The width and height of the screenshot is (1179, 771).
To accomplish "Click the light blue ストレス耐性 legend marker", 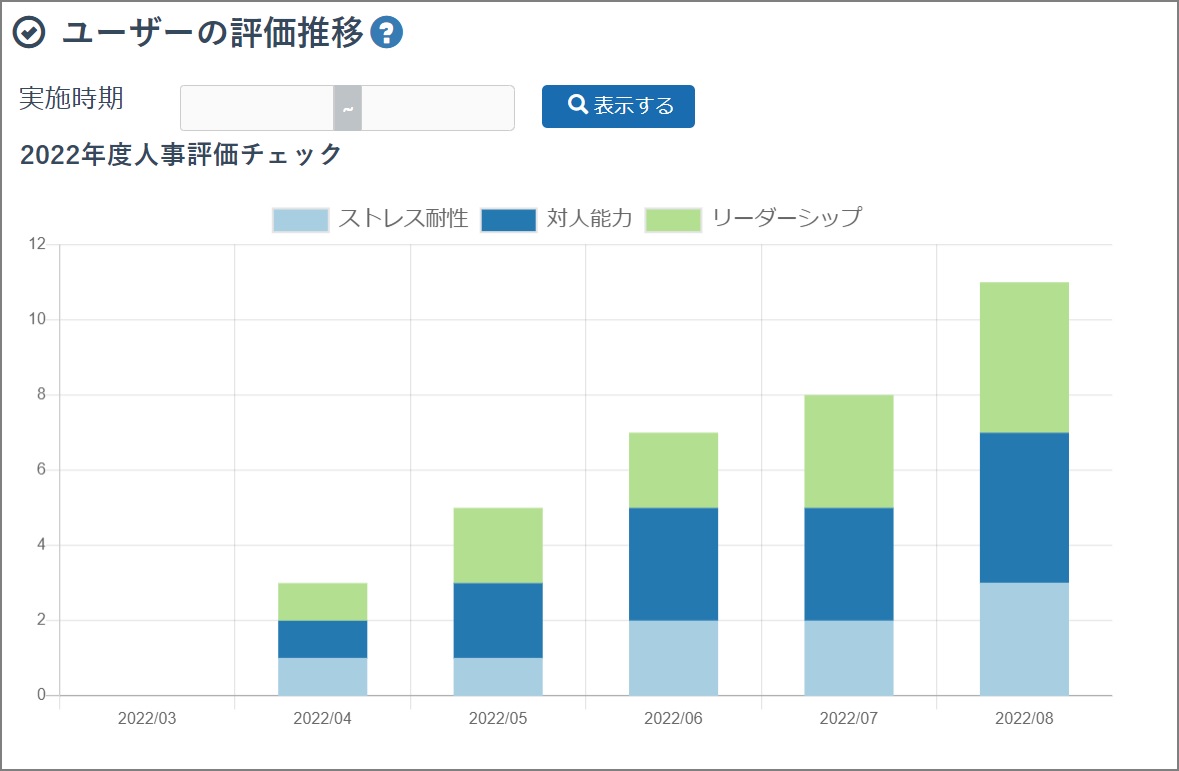I will [x=299, y=218].
